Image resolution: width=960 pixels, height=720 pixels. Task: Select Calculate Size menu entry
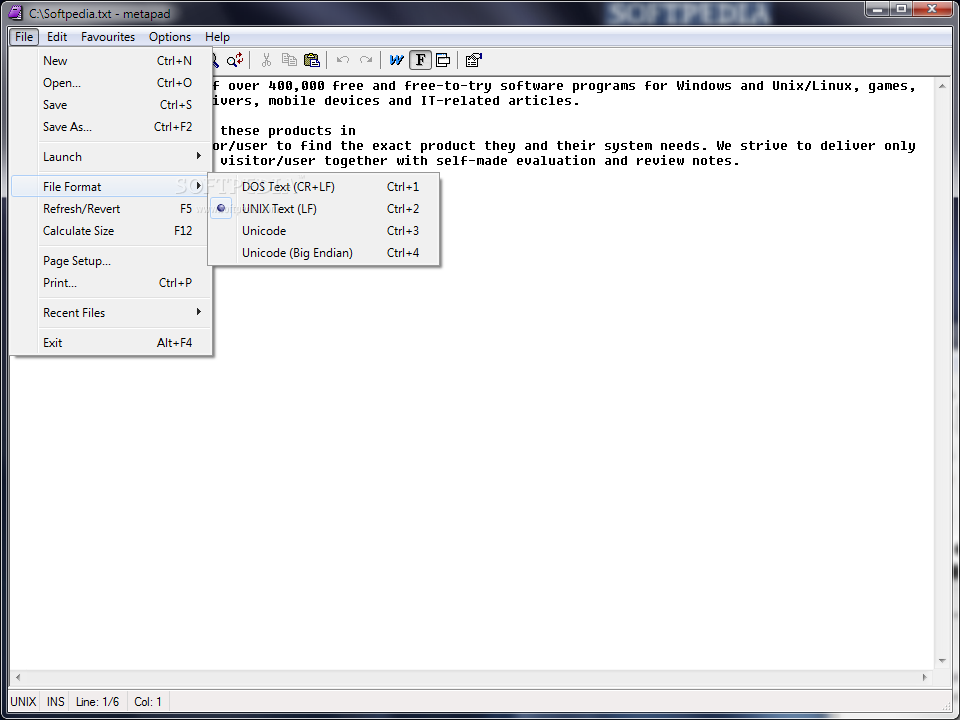point(111,231)
